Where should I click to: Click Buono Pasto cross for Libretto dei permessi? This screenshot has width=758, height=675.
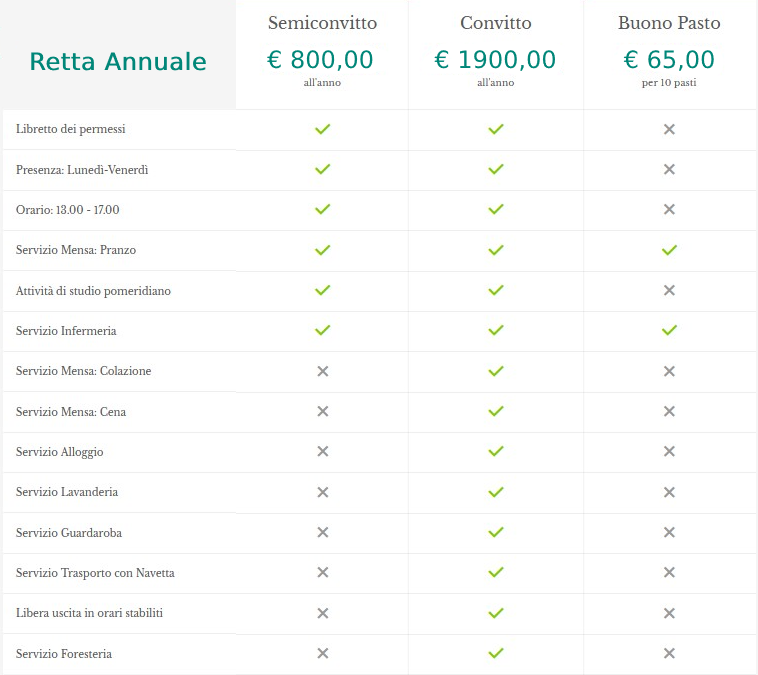tap(669, 129)
